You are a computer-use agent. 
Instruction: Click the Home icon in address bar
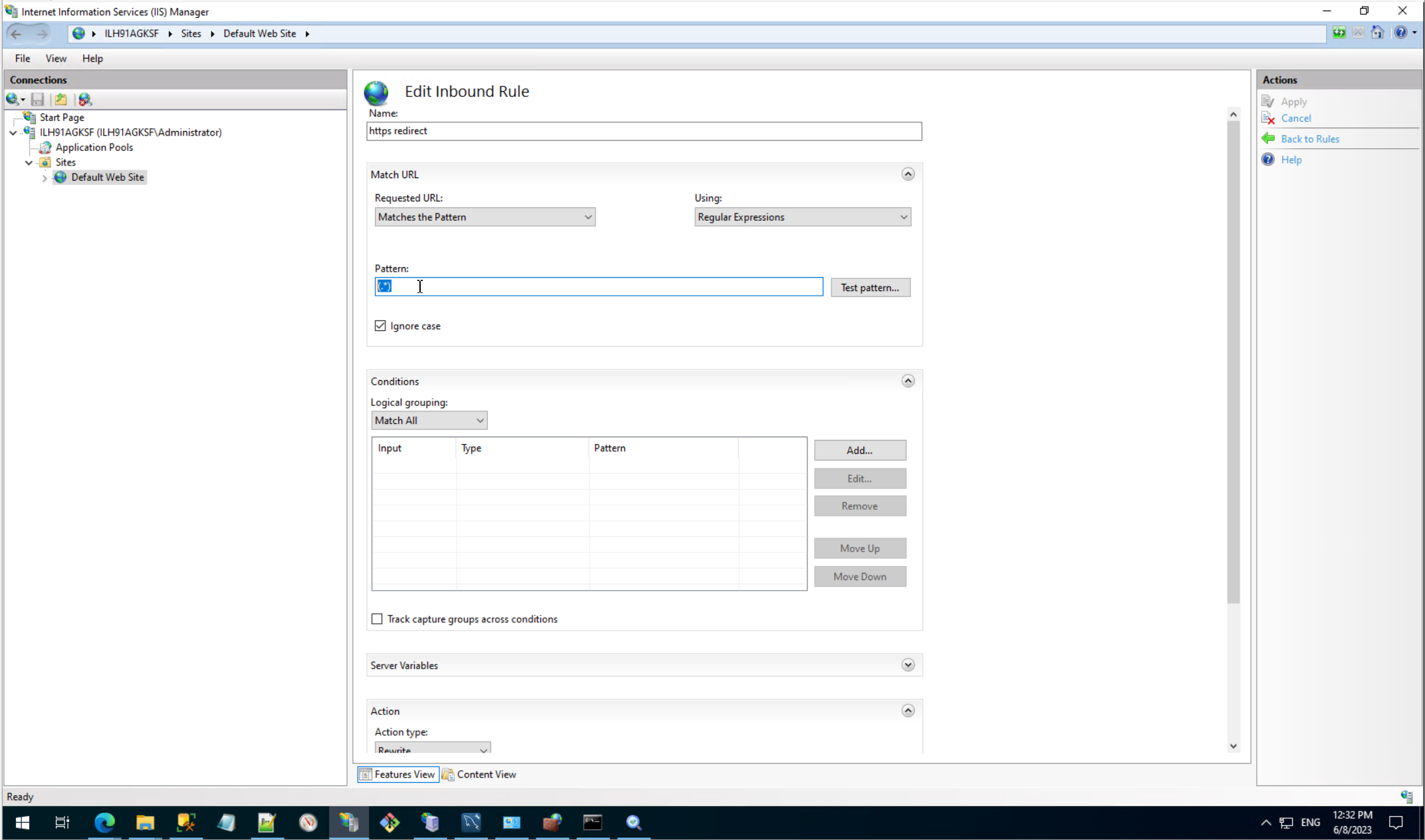click(x=1377, y=33)
